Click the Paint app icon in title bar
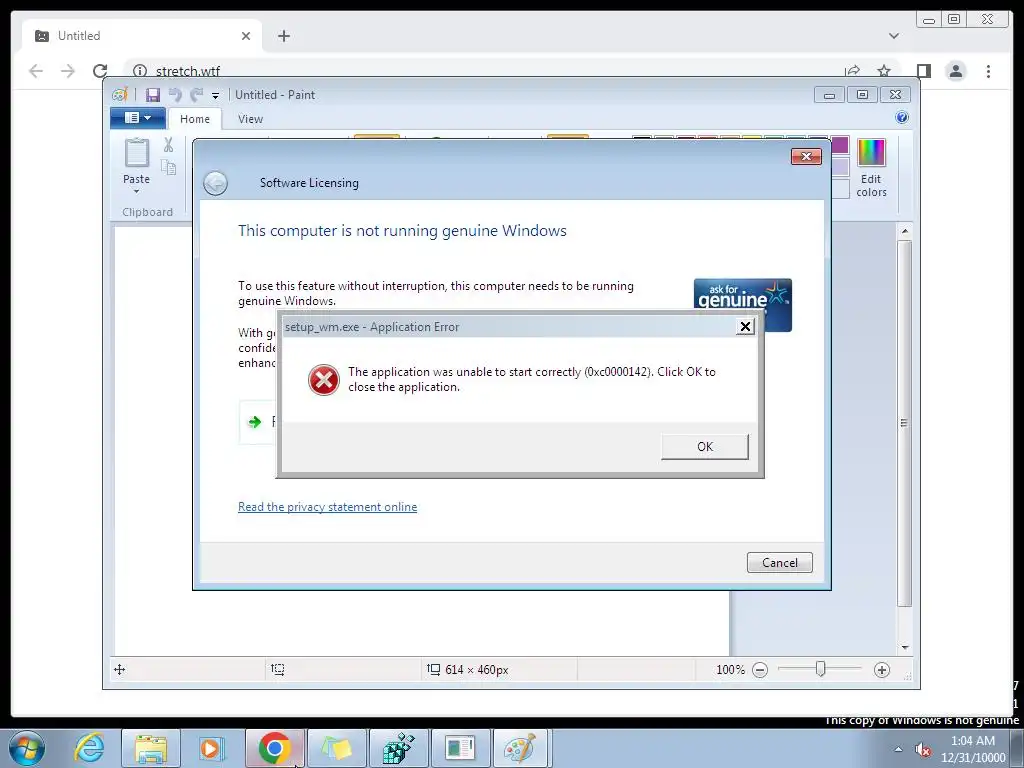Viewport: 1024px width, 768px height. (120, 95)
